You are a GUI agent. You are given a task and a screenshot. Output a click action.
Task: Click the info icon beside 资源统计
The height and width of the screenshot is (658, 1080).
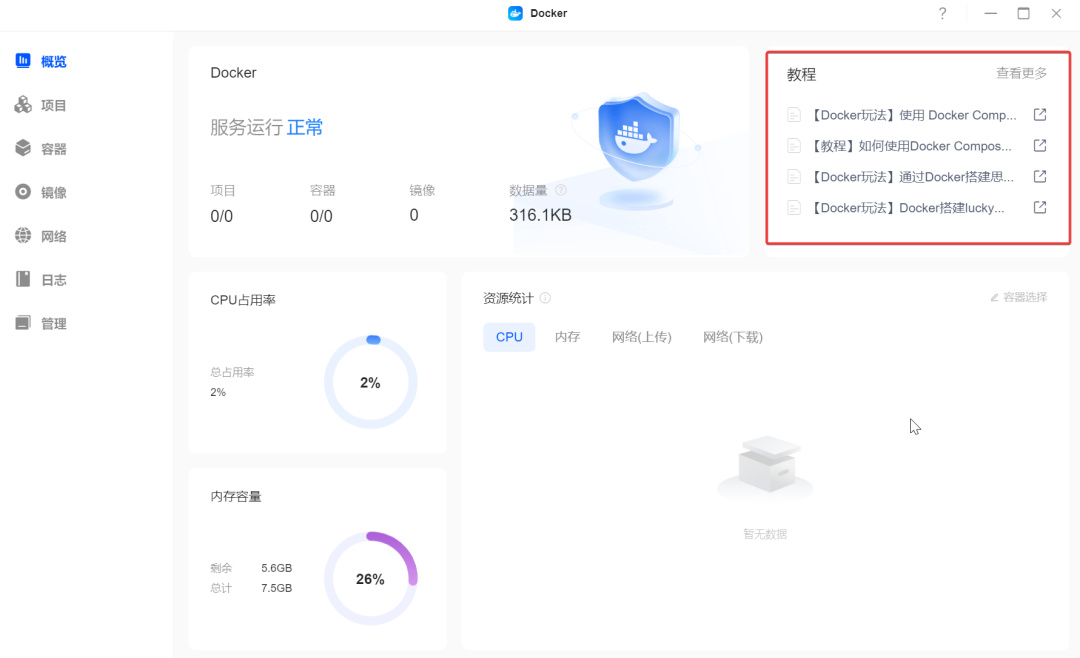545,298
